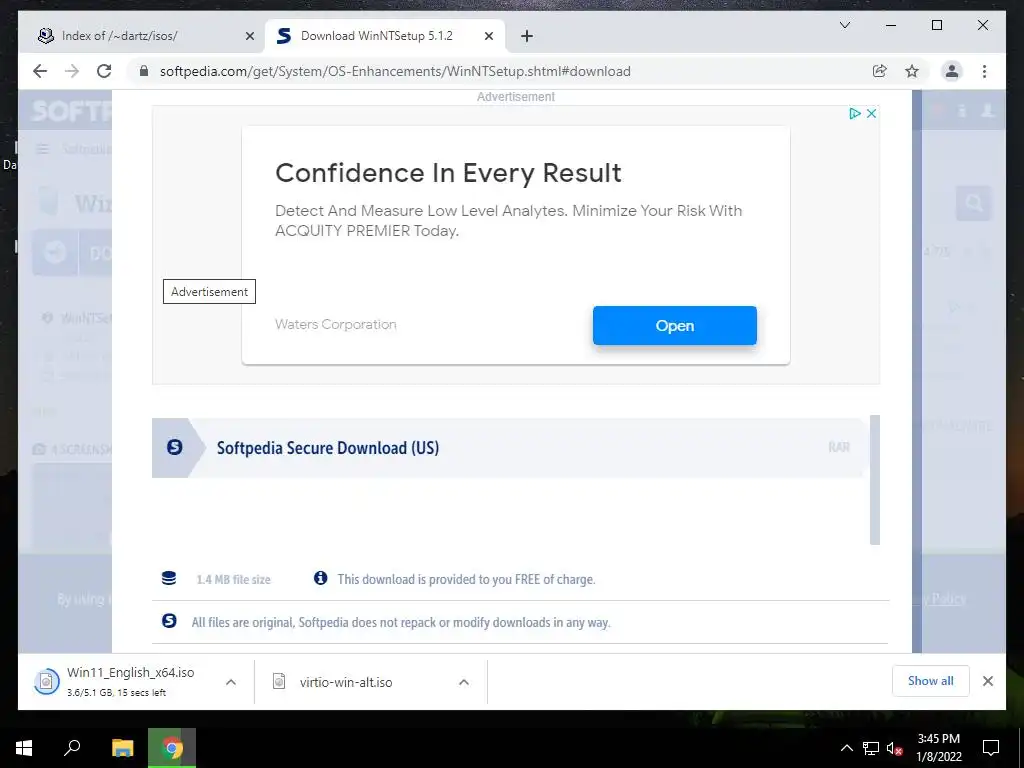Click the 1.4 MB file size text
This screenshot has height=768, width=1024.
(233, 579)
